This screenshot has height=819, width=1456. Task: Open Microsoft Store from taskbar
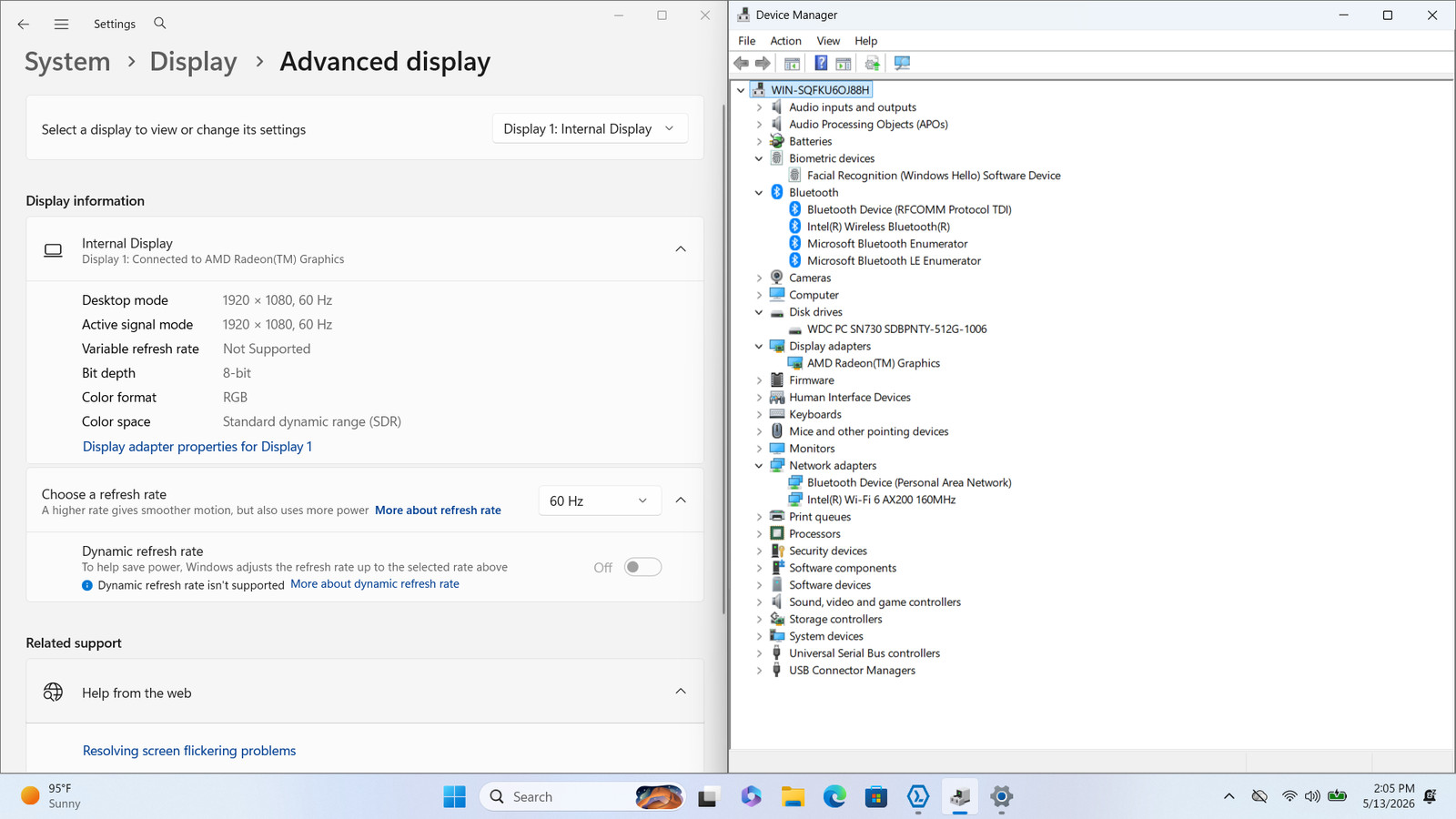(x=876, y=797)
